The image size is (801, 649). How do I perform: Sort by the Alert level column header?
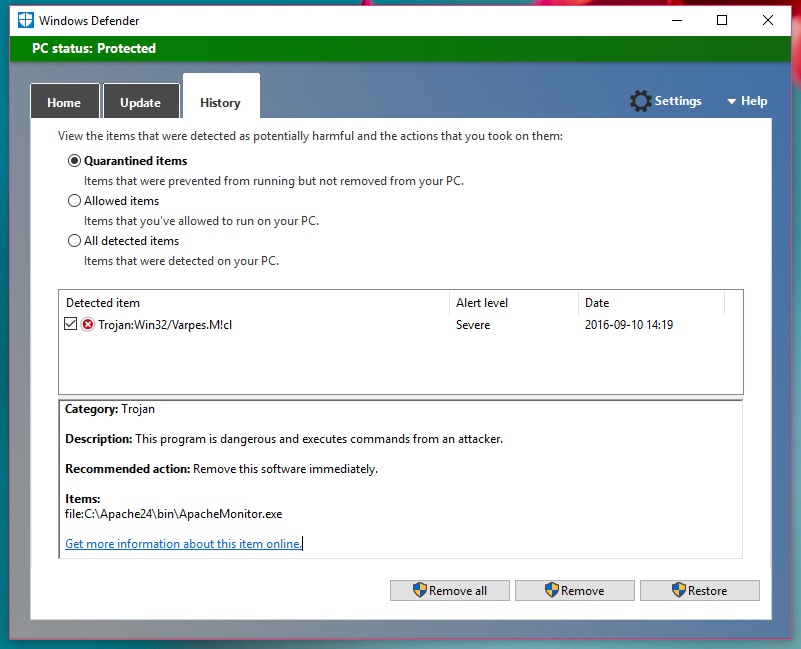pos(514,303)
